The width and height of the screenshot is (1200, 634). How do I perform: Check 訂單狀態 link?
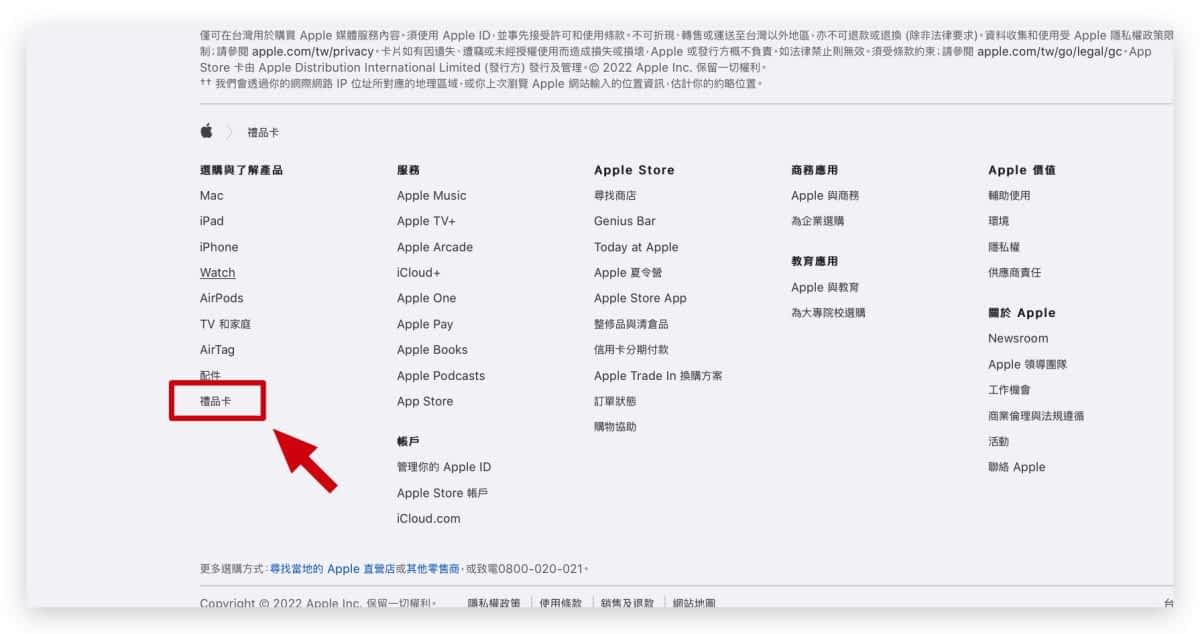(615, 401)
